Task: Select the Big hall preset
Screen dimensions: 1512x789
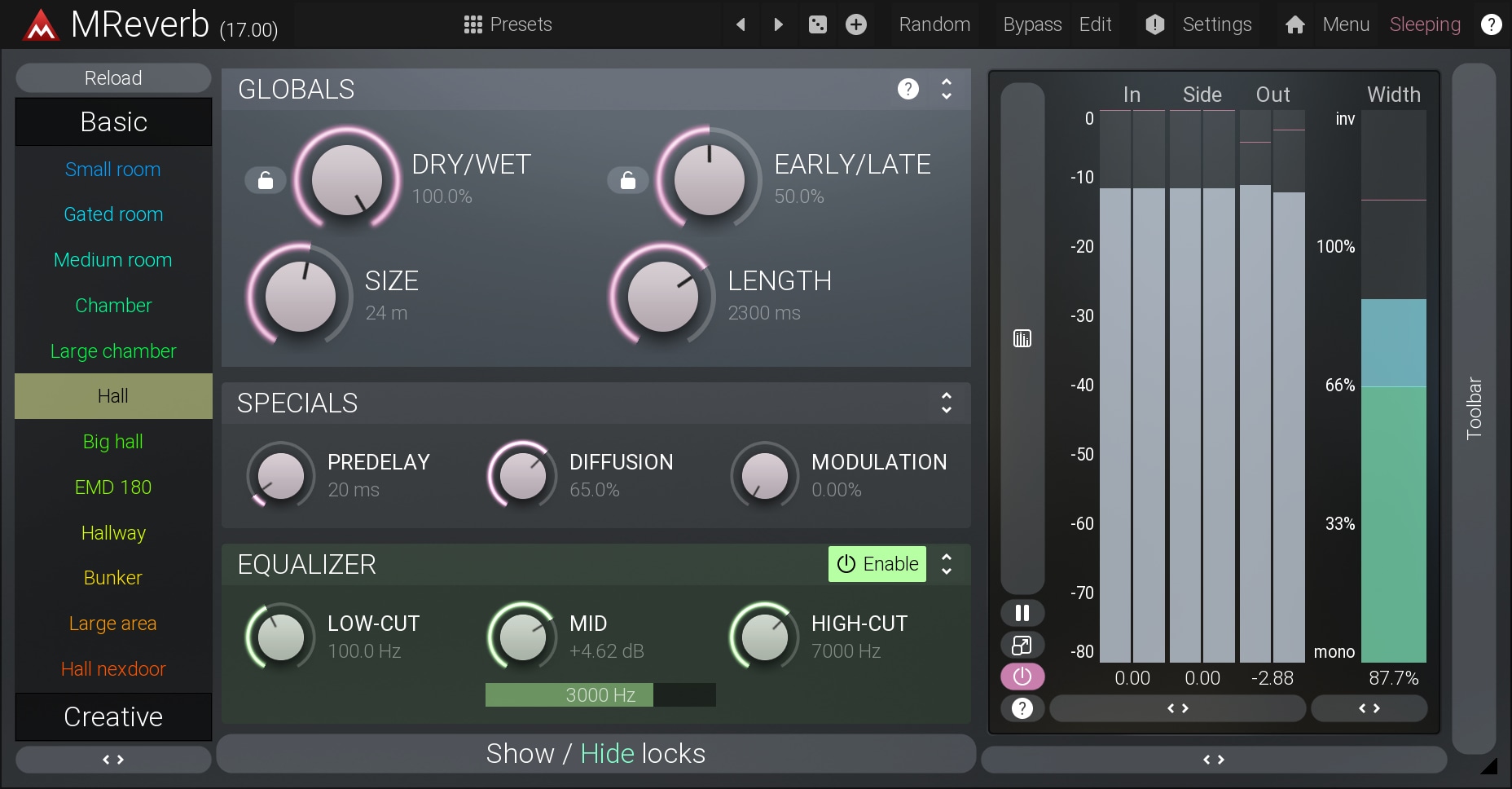Action: click(113, 442)
